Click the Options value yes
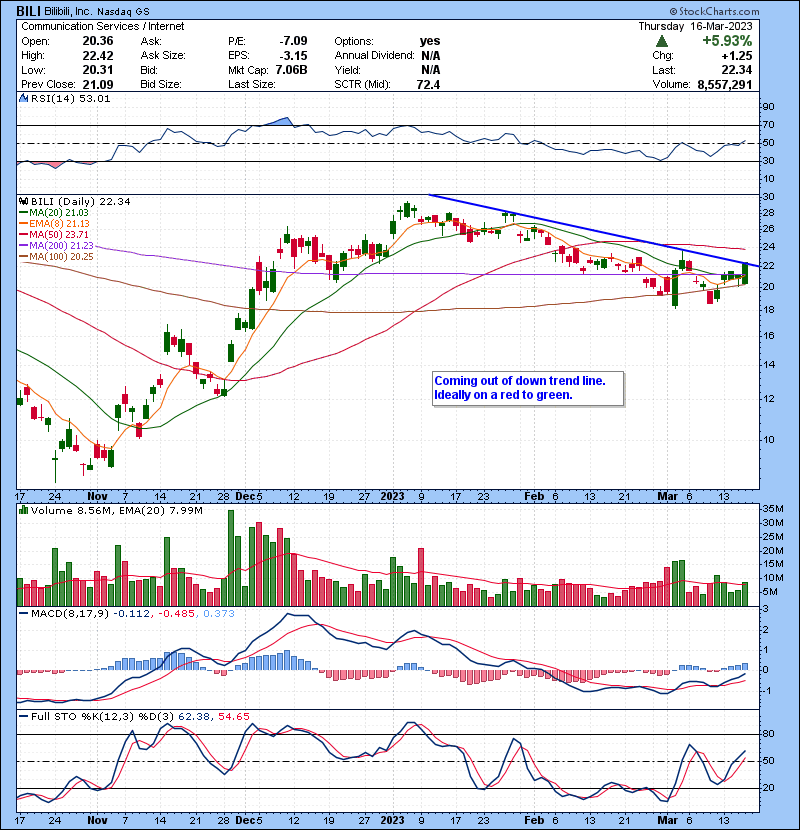 click(430, 41)
